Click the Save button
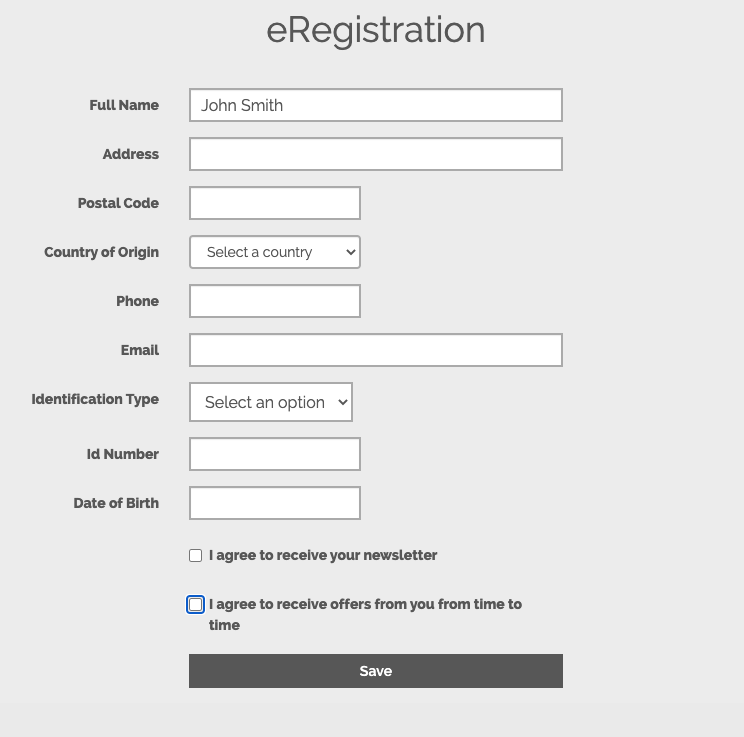This screenshot has height=737, width=744. click(376, 671)
